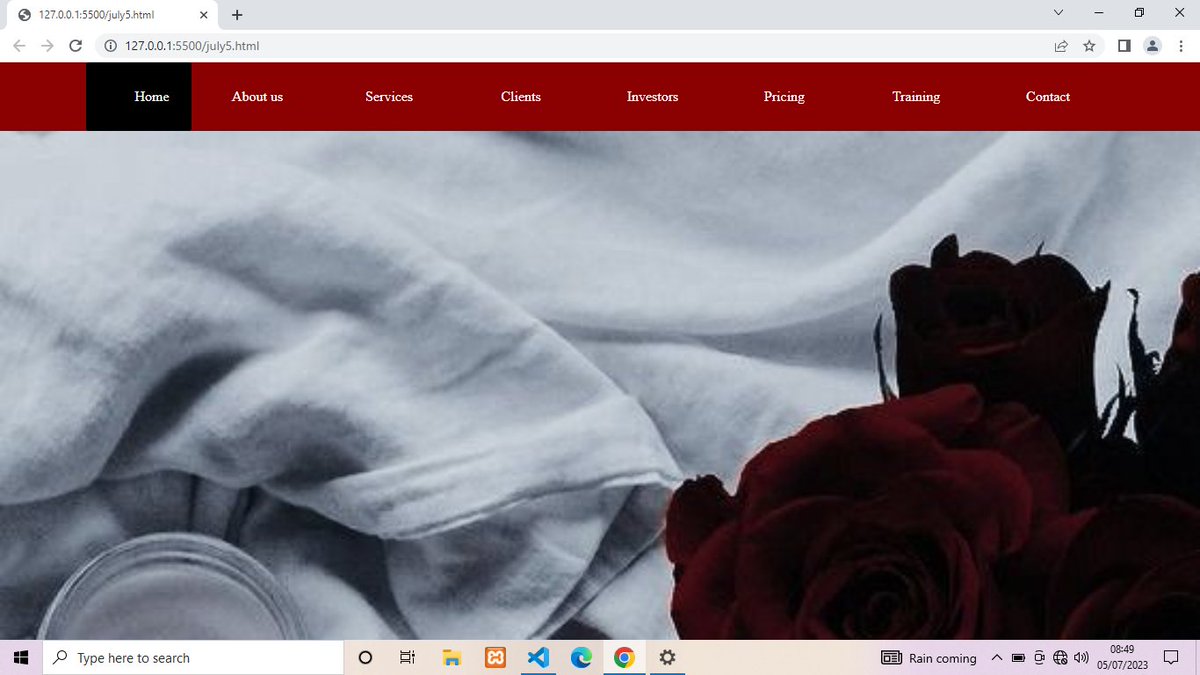Image resolution: width=1200 pixels, height=675 pixels.
Task: Open the Rain coming weather widget
Action: click(929, 658)
